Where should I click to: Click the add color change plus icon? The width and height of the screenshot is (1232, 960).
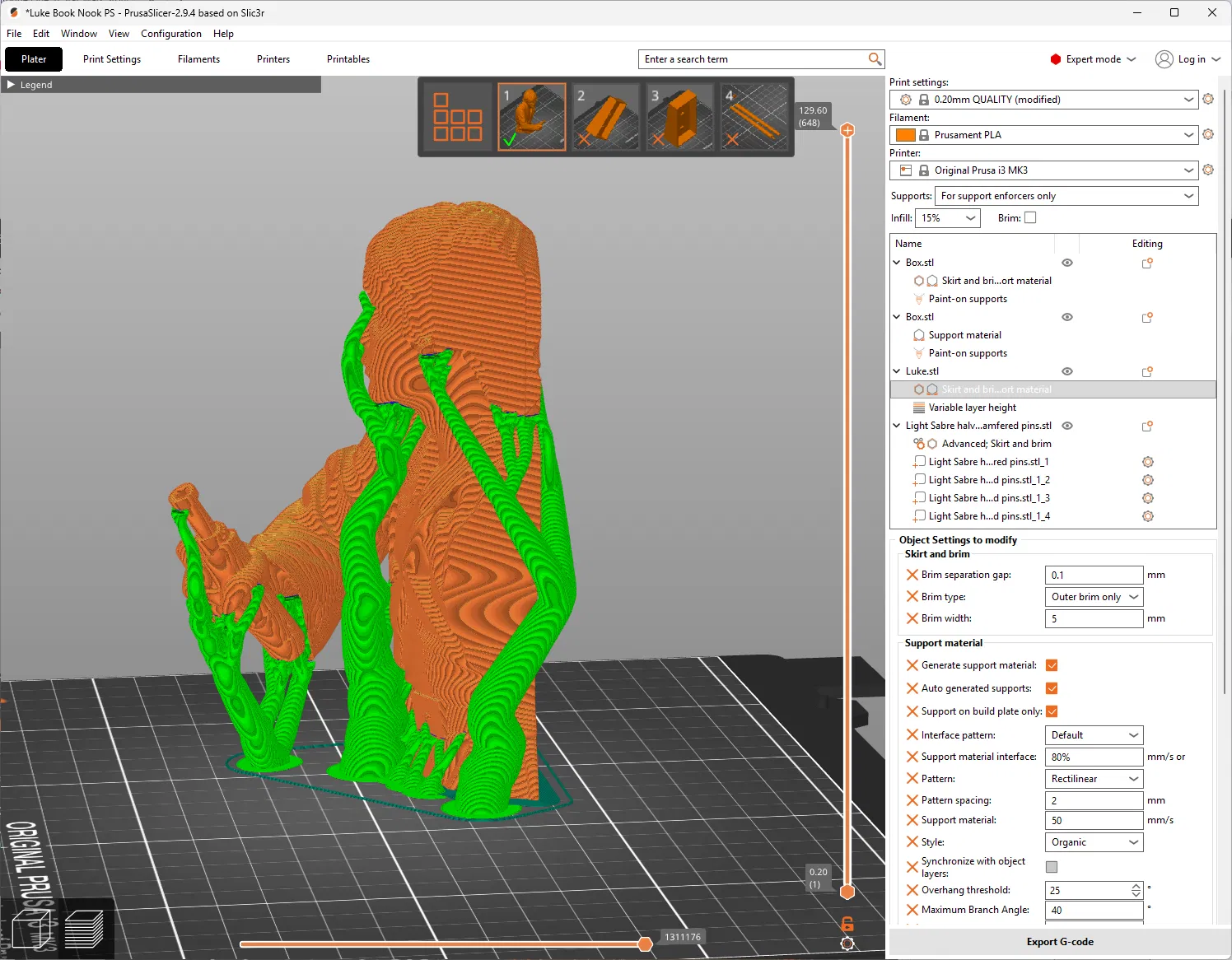(847, 130)
